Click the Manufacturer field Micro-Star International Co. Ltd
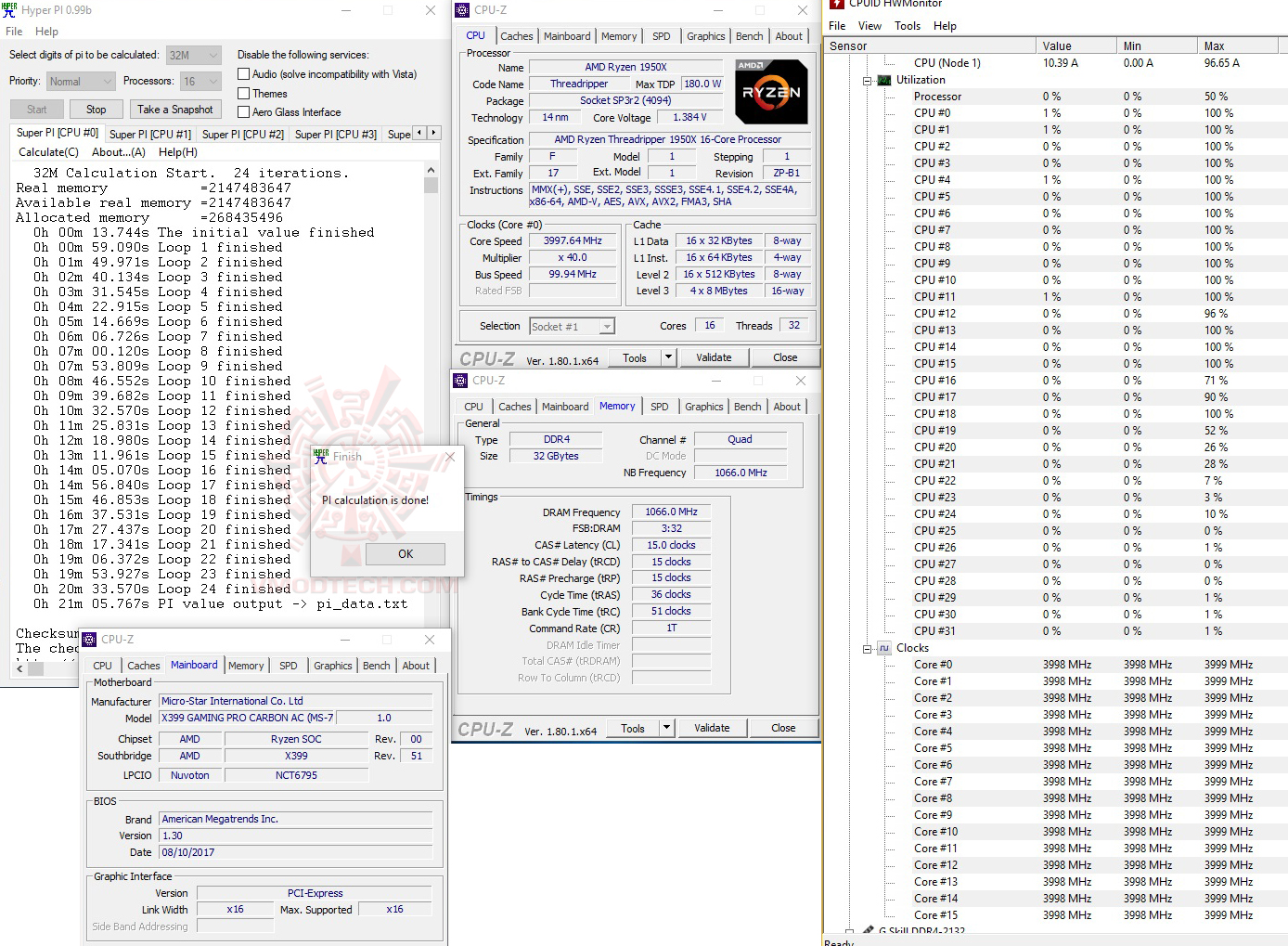 click(296, 702)
